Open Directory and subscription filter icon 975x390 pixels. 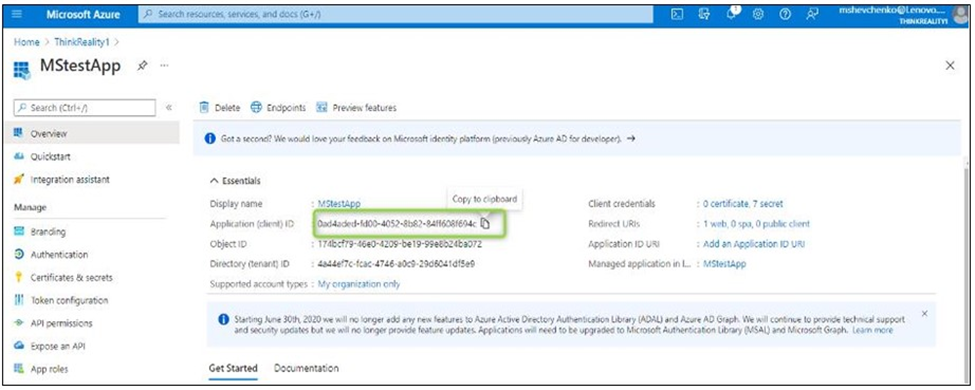705,14
